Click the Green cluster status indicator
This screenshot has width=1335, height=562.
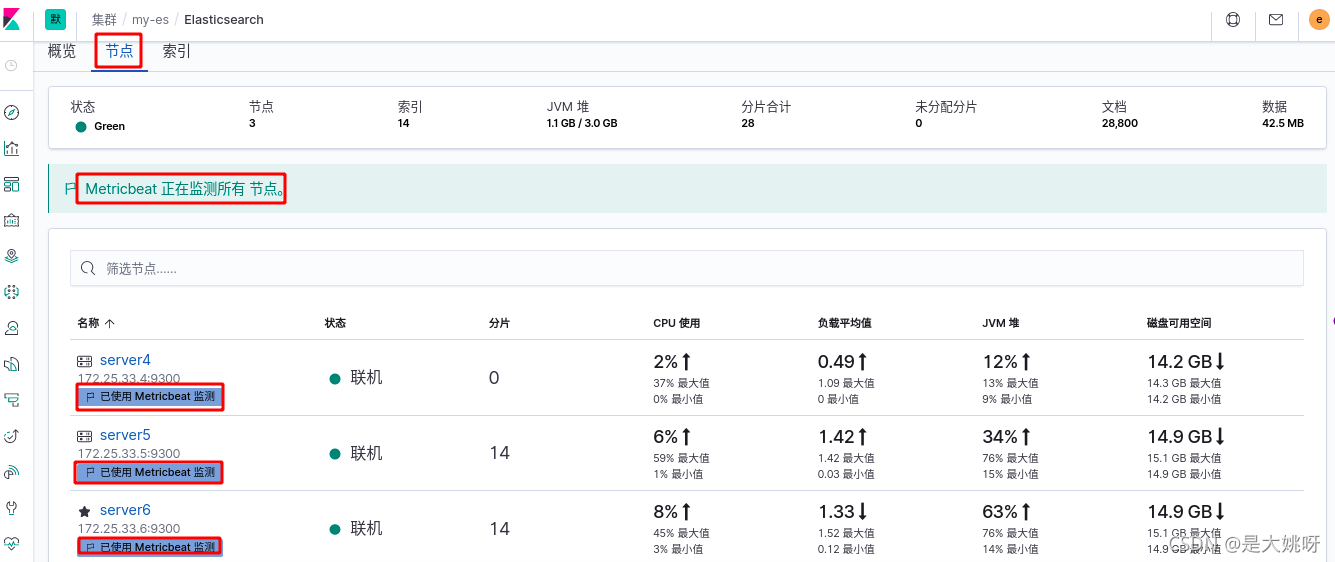coord(100,126)
